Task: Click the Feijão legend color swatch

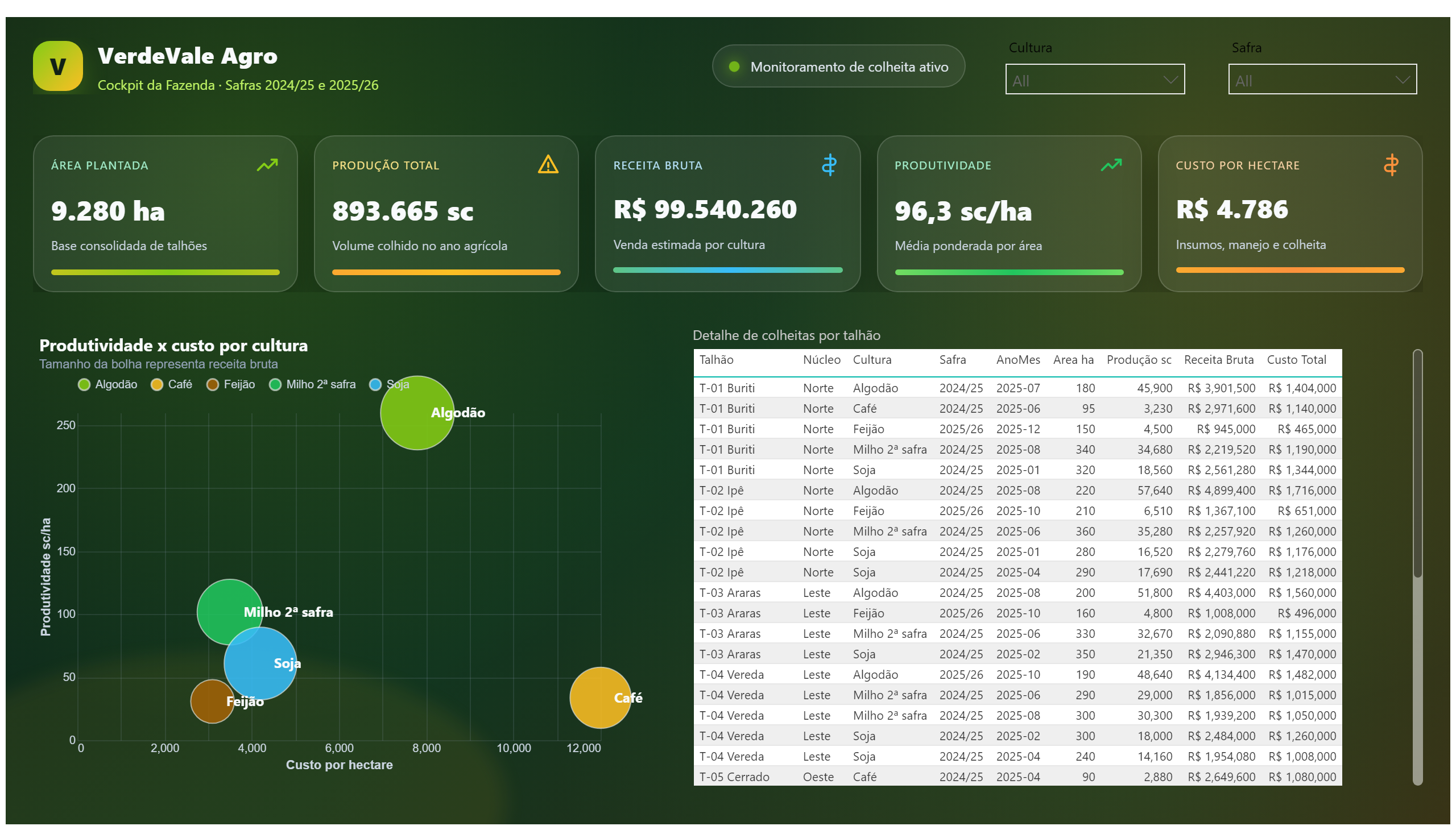Action: tap(212, 385)
